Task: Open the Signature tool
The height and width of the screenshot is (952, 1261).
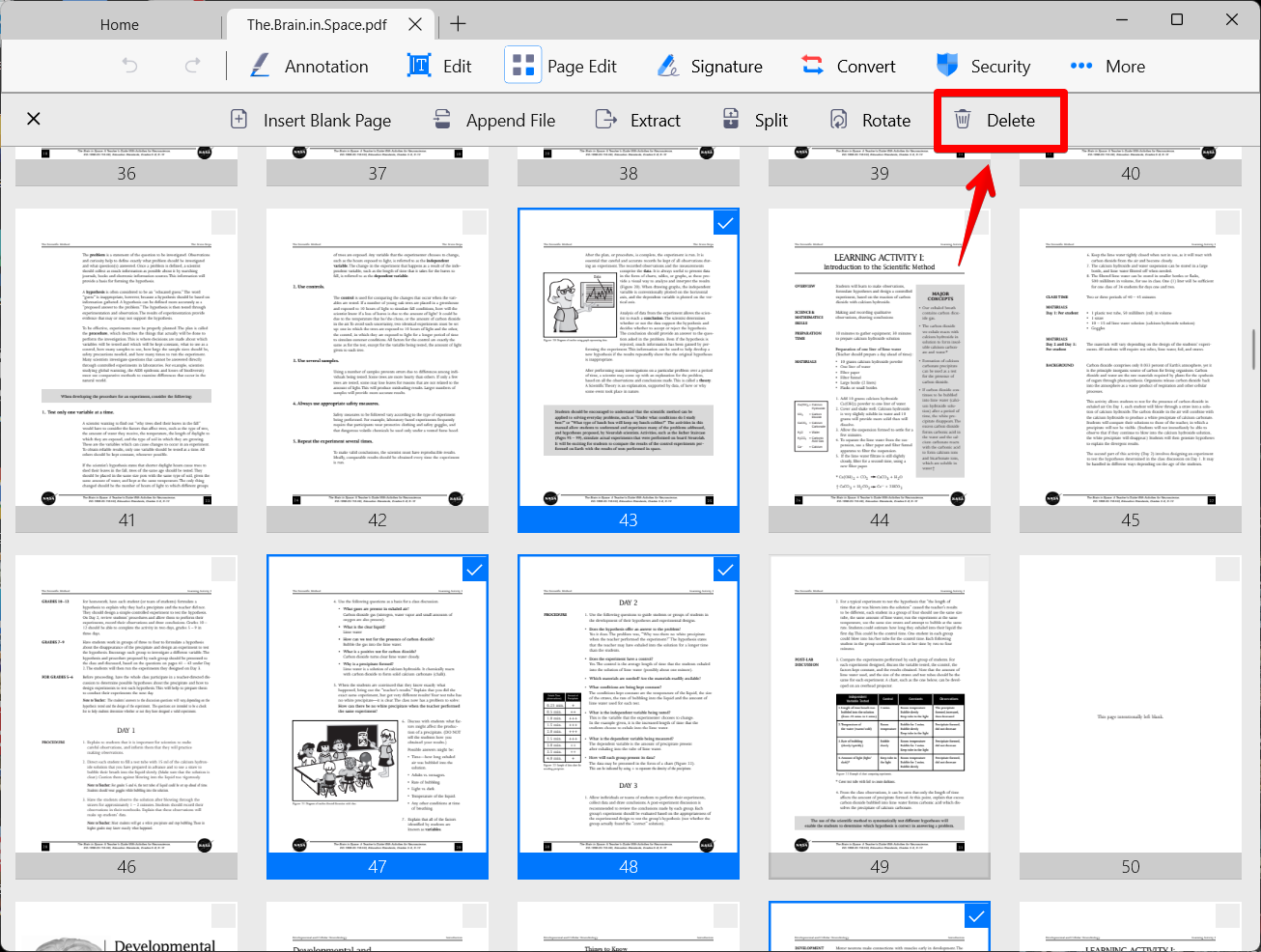Action: [668, 66]
